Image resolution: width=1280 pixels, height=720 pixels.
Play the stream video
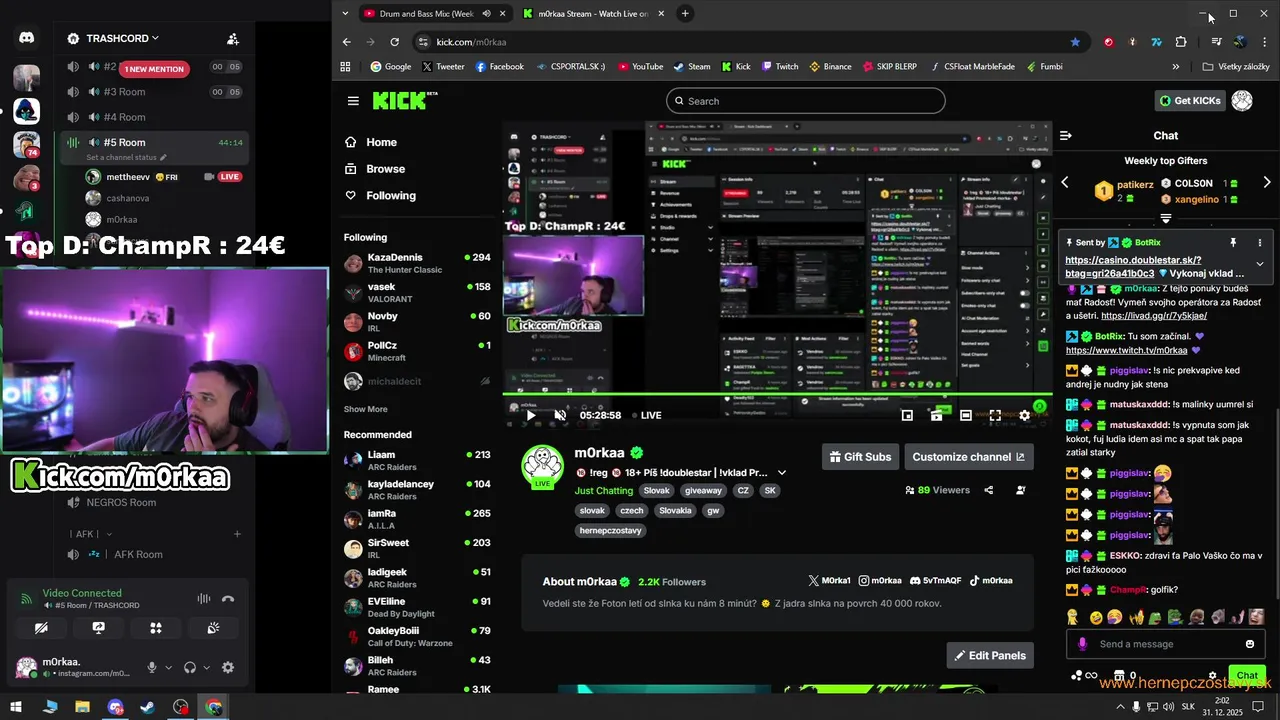tap(531, 415)
